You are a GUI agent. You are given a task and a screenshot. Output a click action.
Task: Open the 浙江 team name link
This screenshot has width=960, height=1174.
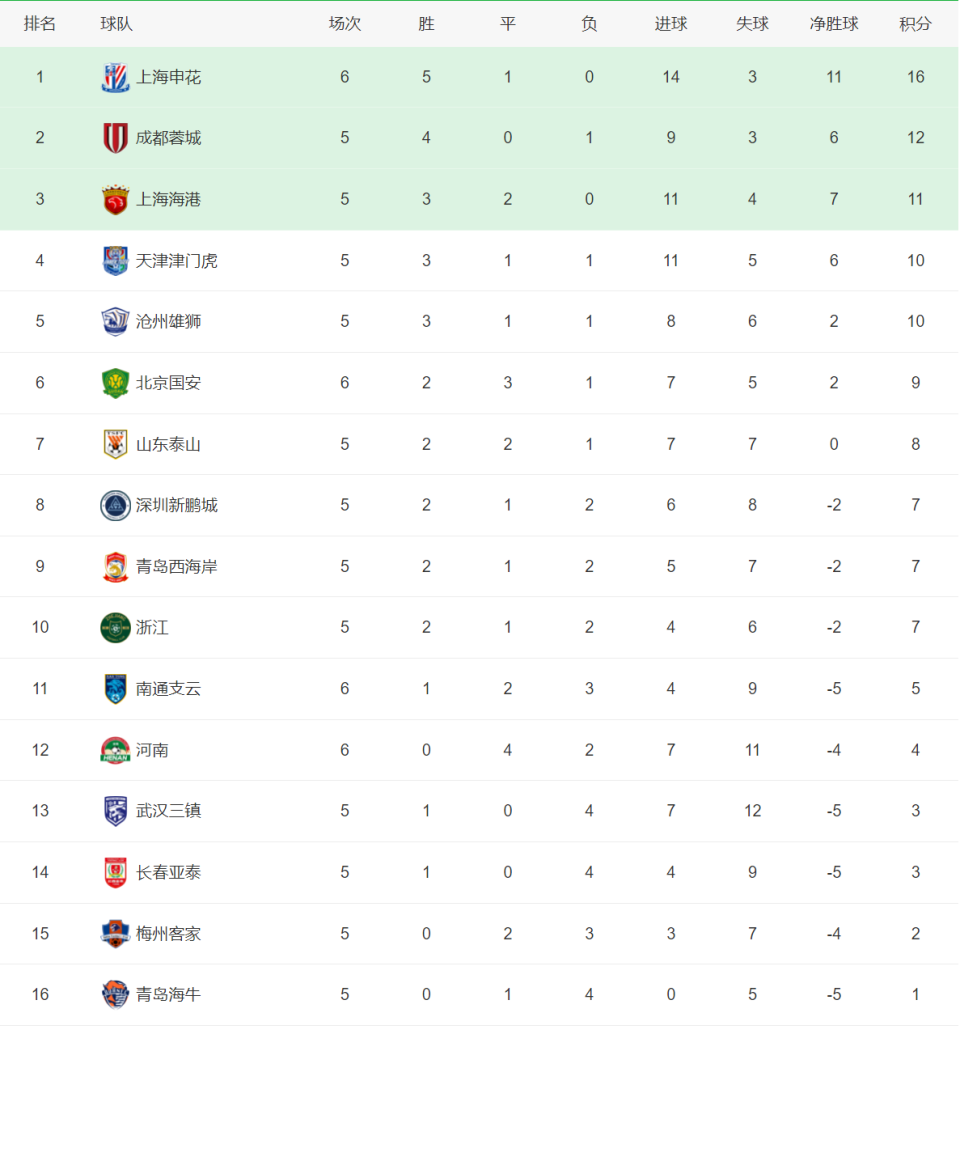click(x=152, y=628)
